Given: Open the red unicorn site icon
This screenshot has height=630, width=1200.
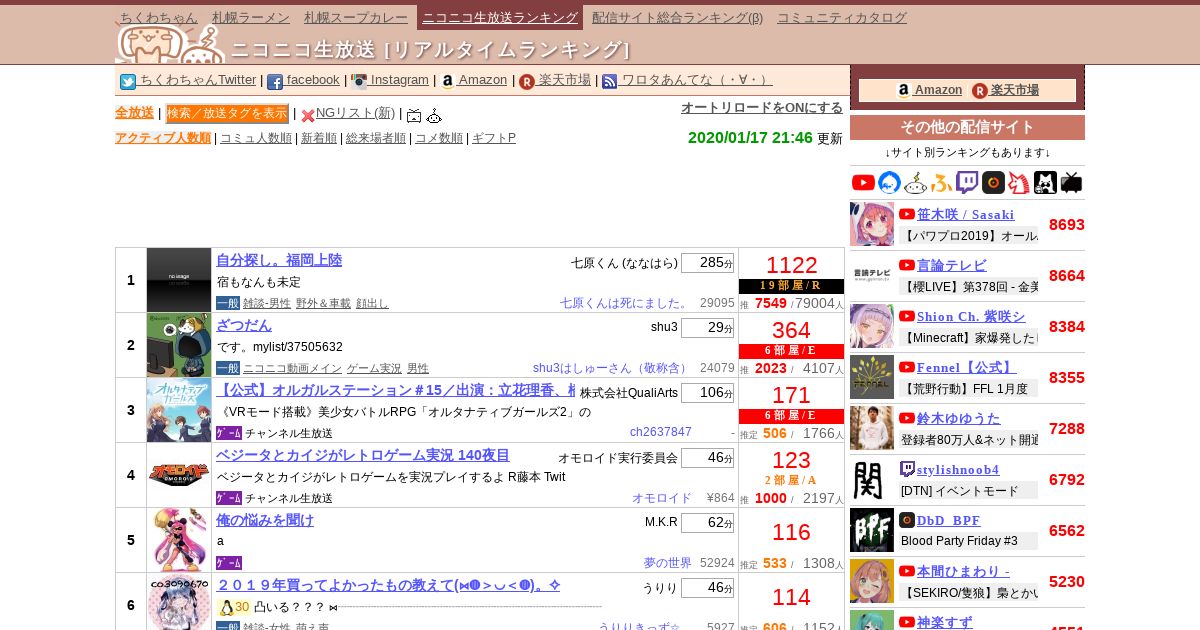Looking at the screenshot, I should pos(1019,182).
